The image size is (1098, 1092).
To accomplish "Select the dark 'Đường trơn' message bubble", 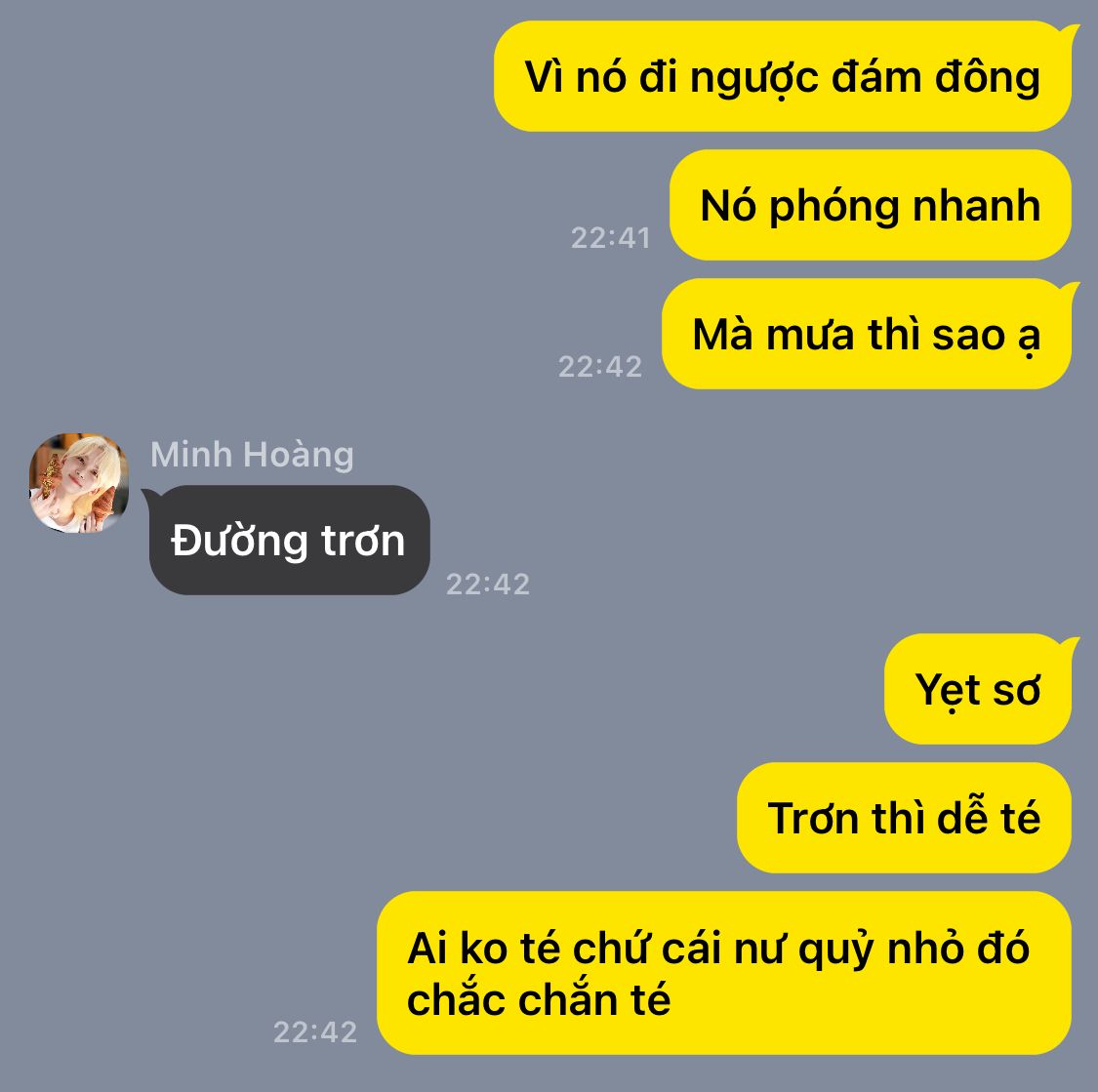I will click(289, 541).
